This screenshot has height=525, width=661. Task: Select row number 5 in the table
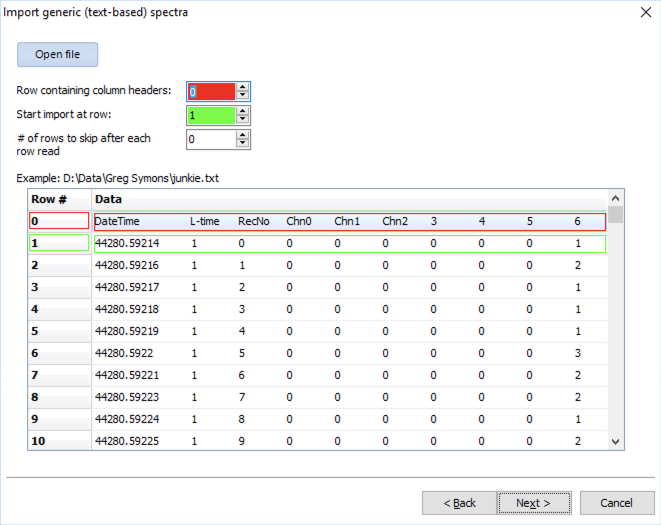(x=59, y=331)
